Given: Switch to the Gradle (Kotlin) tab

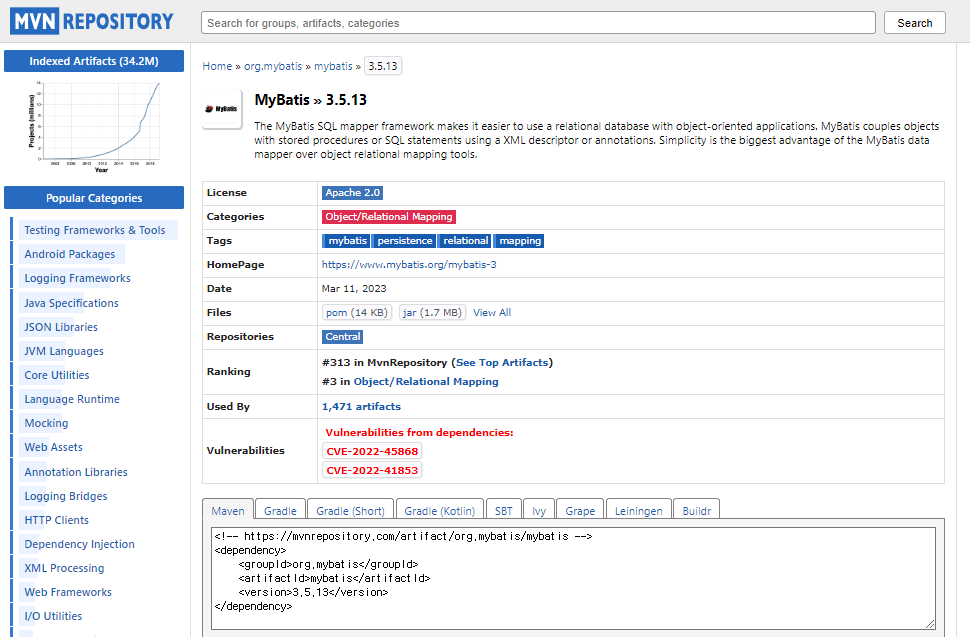Looking at the screenshot, I should [439, 511].
